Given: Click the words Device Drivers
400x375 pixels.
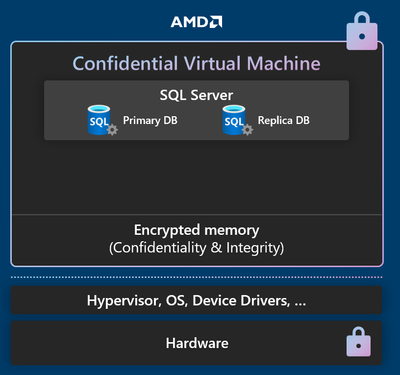Looking at the screenshot, I should [241, 301].
